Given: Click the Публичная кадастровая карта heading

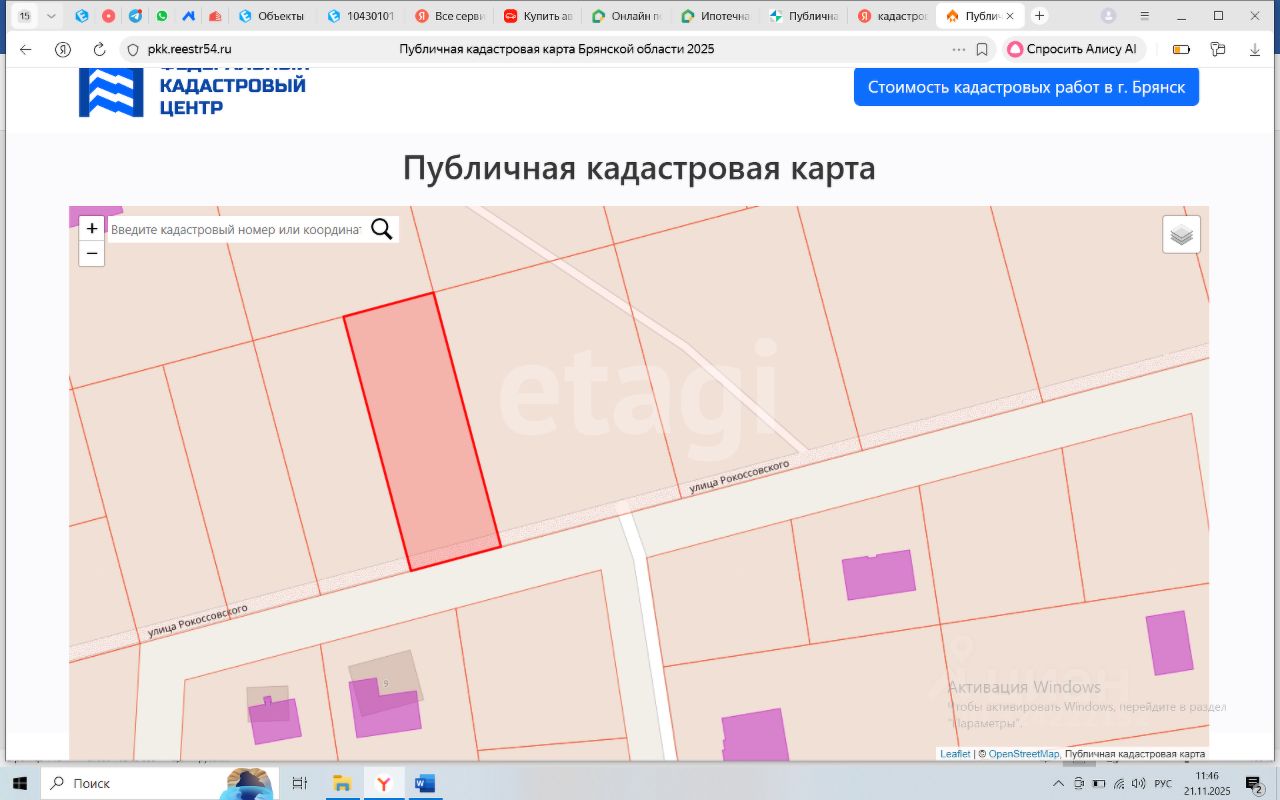Looking at the screenshot, I should [x=639, y=168].
